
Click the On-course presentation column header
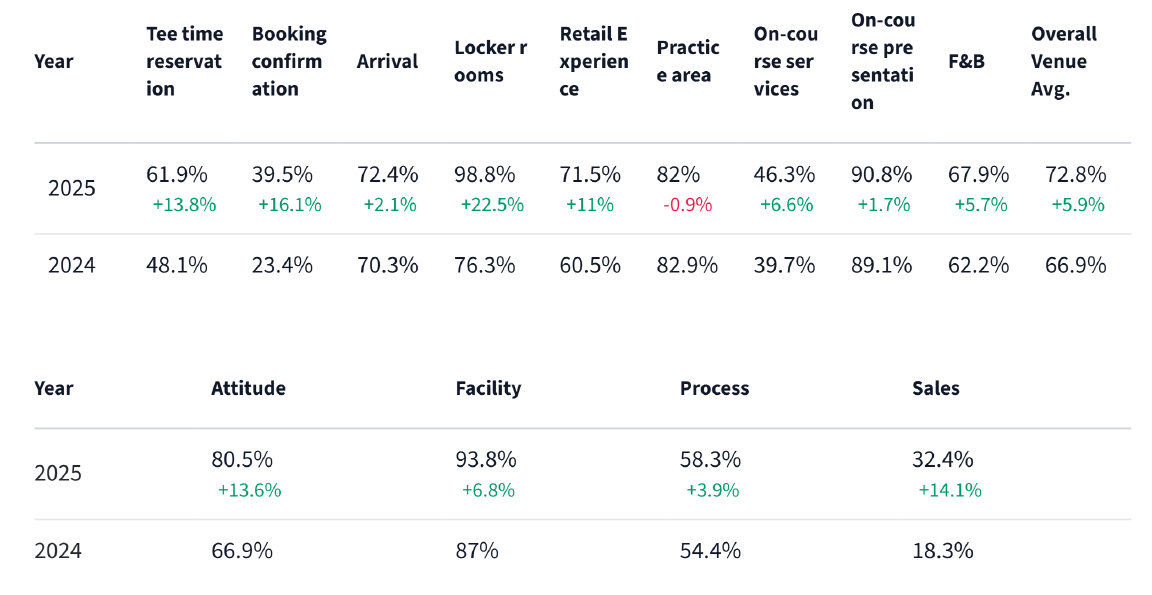883,61
